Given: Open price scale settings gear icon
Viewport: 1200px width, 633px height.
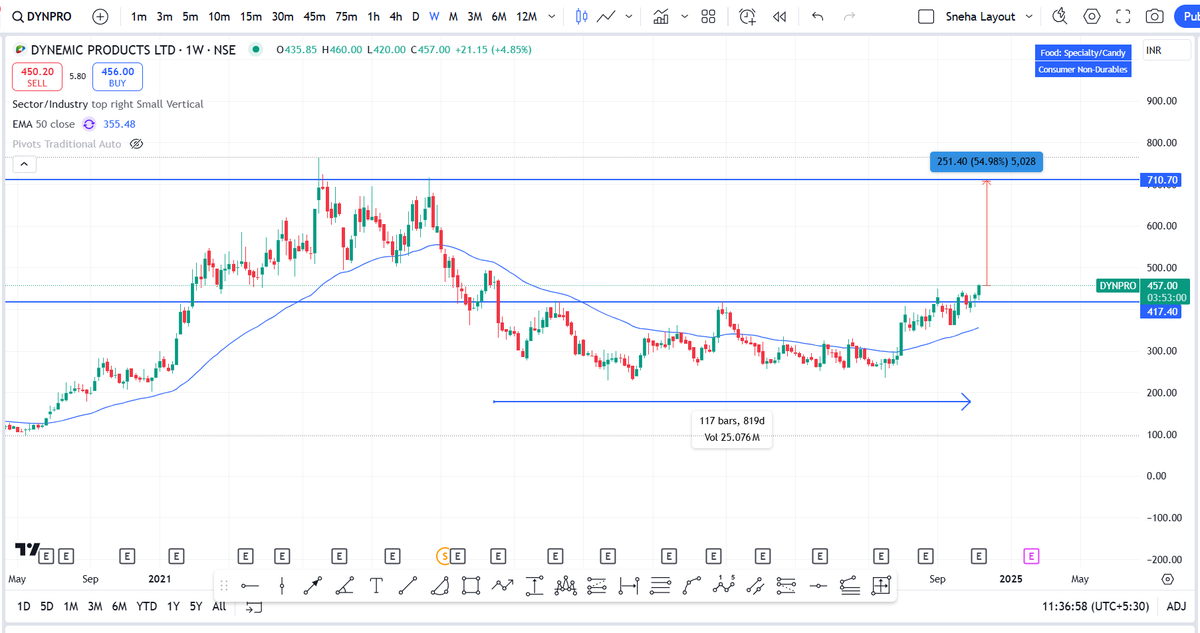Looking at the screenshot, I should [x=1168, y=579].
